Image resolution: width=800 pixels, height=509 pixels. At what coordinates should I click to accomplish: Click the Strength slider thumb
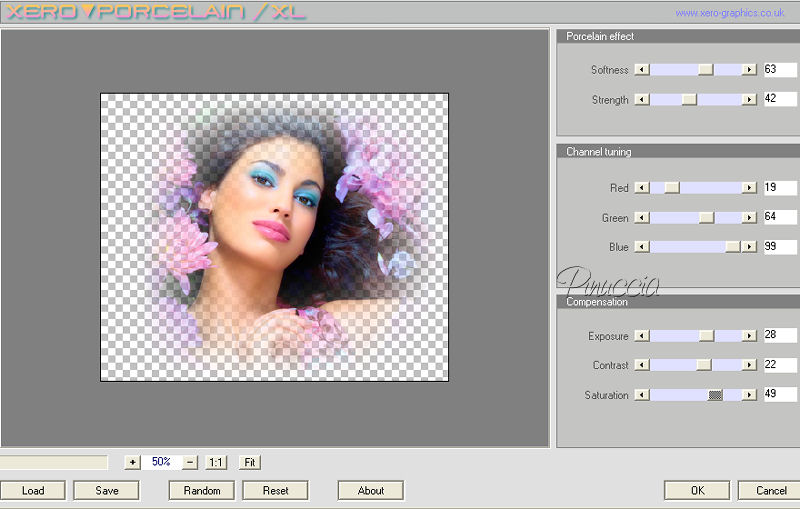689,99
